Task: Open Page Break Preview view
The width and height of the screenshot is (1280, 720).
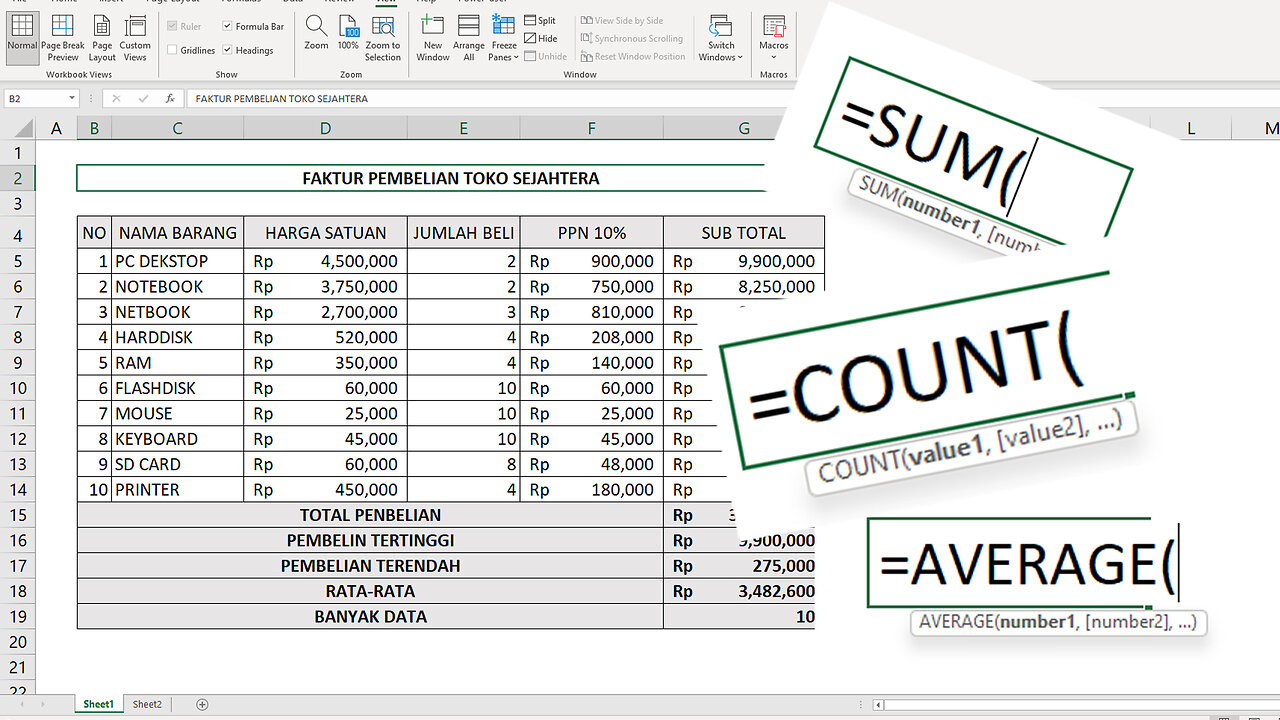Action: 63,38
